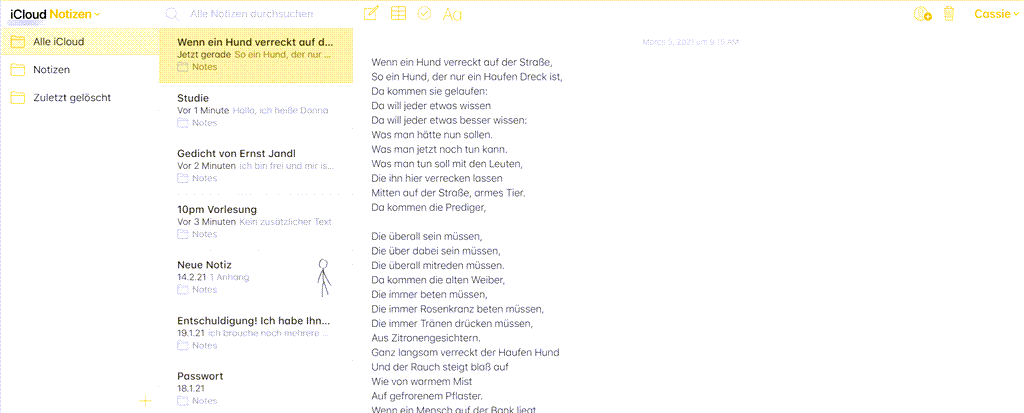Click line 'Die überall mitreden müssen.'

438,265
